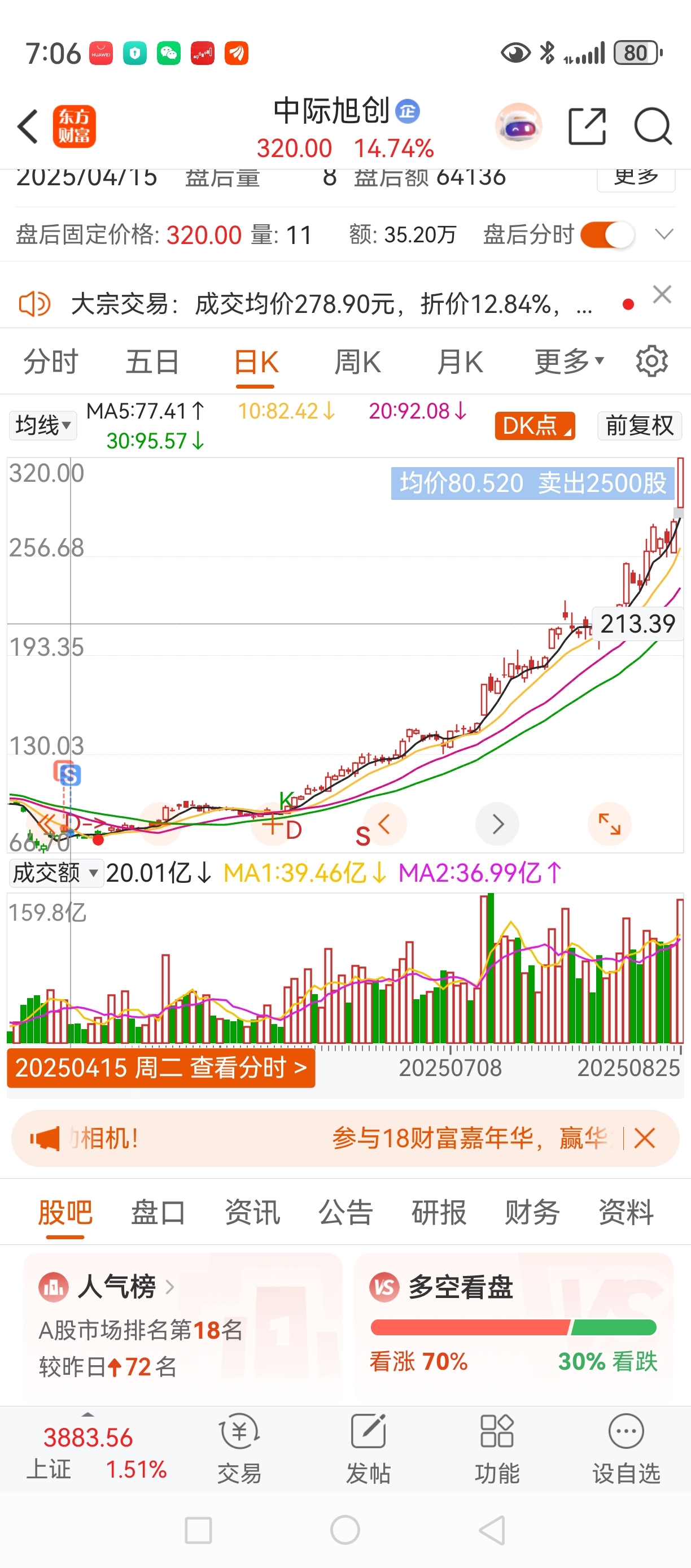Open the 功能 grid icon
Screen dimensions: 691x1568
click(497, 1432)
